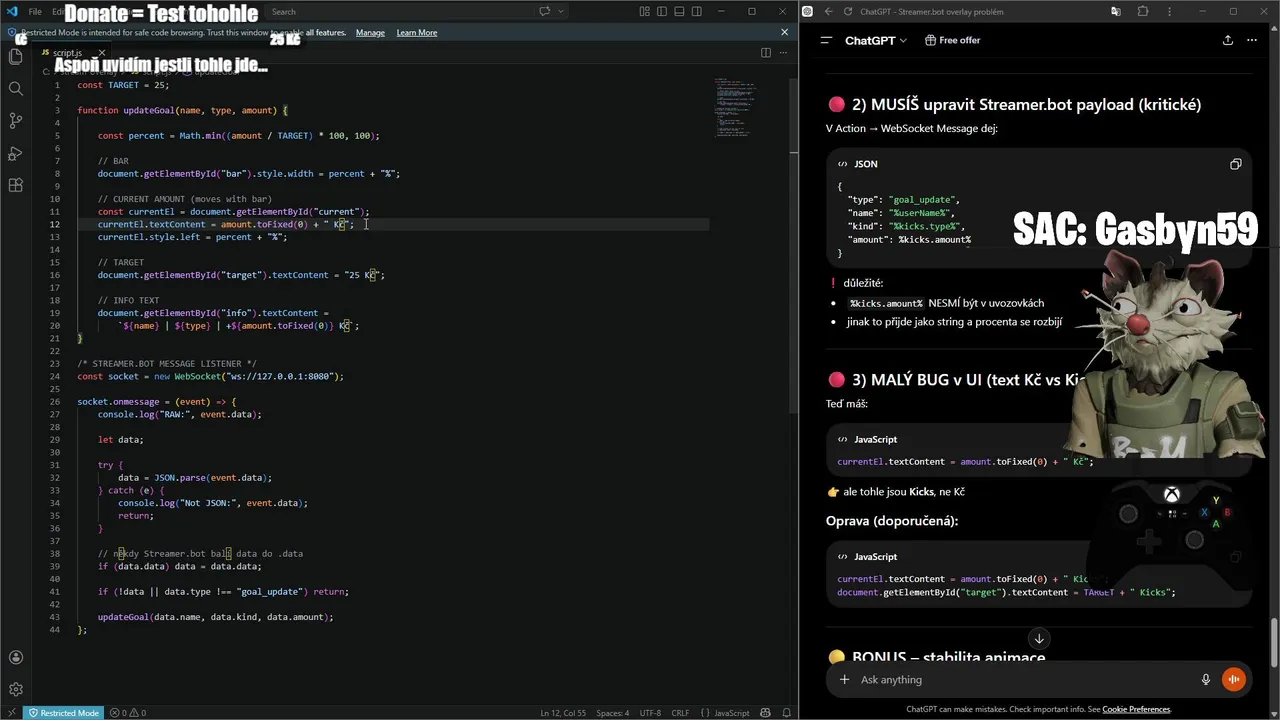The height and width of the screenshot is (720, 1280).
Task: Change encoding via UTF-8
Action: pyautogui.click(x=650, y=713)
